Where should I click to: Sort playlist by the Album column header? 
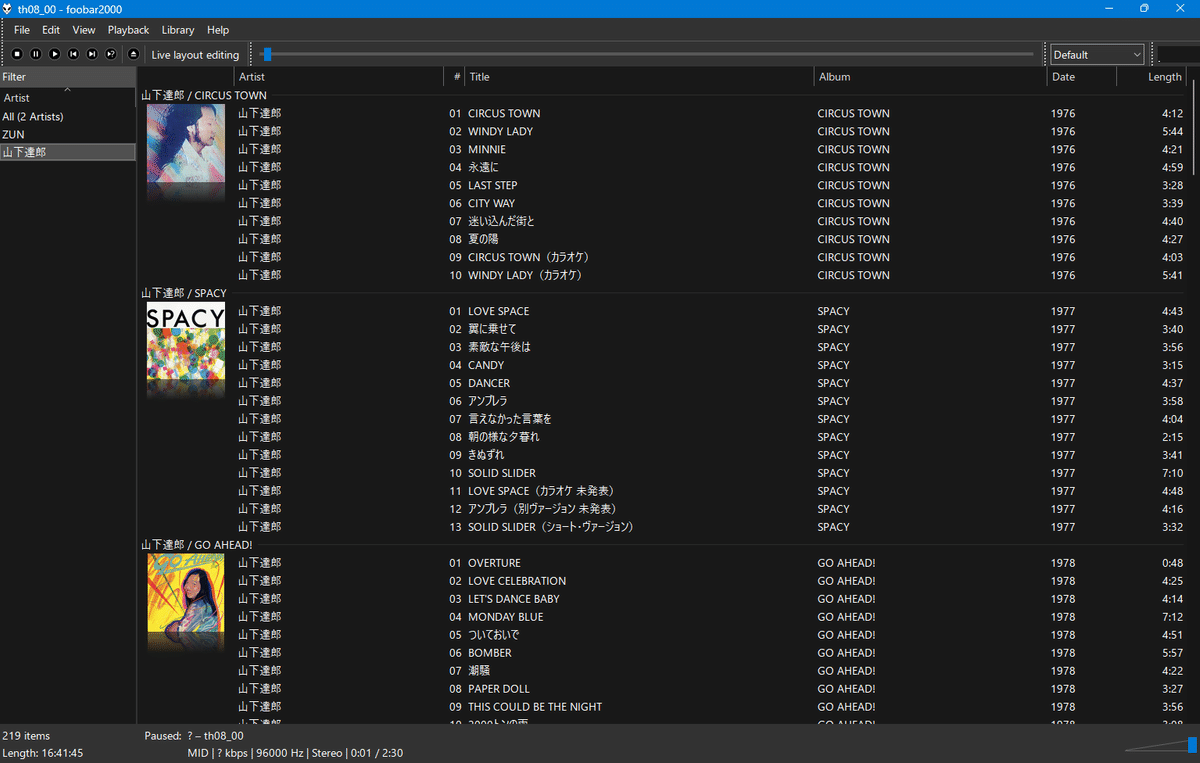point(931,77)
